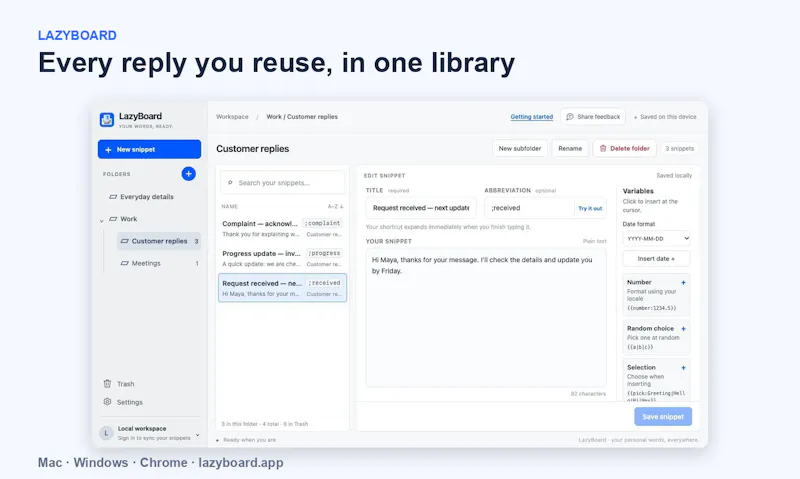Click the ;progress abbreviation tag

(324, 253)
